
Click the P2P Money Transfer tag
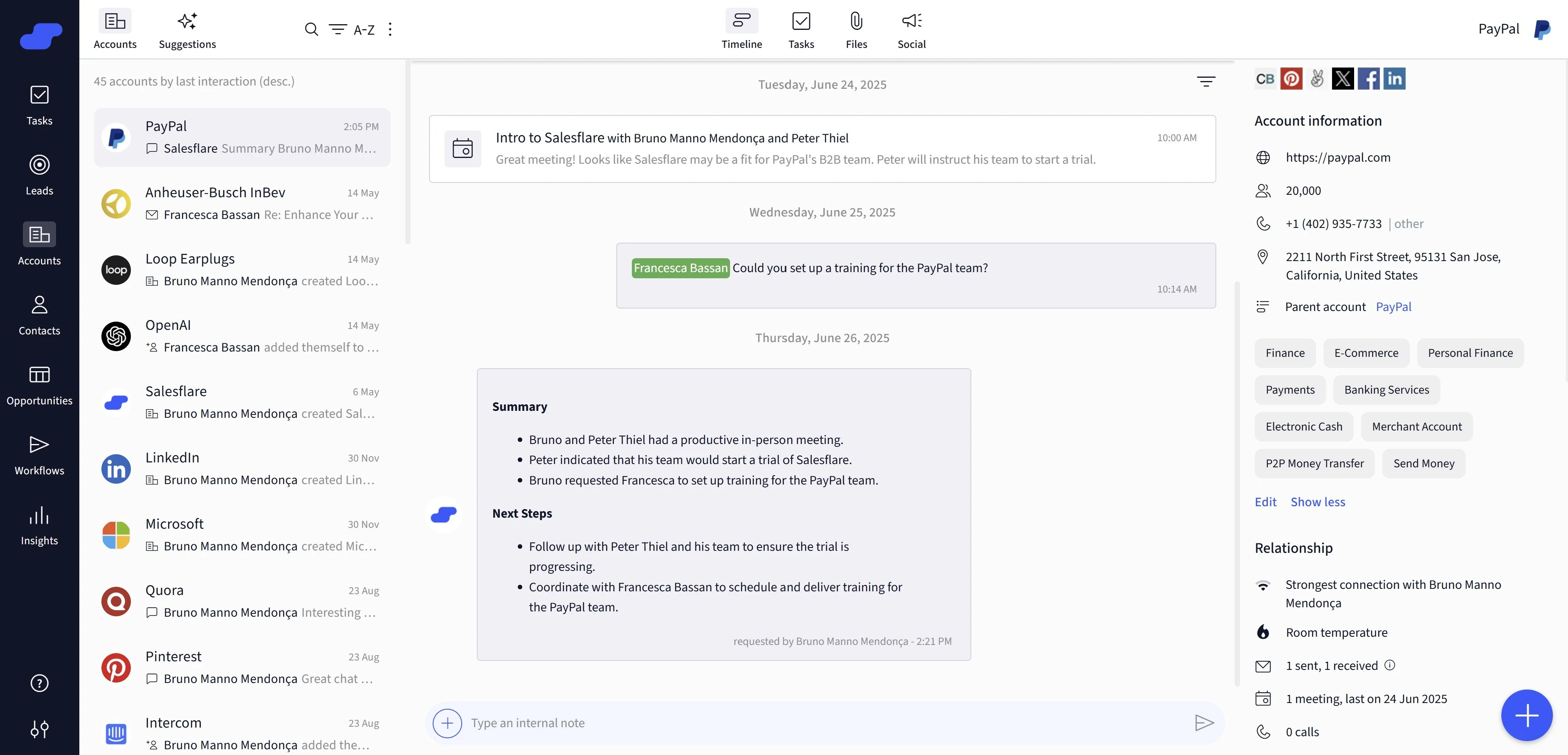click(x=1314, y=463)
